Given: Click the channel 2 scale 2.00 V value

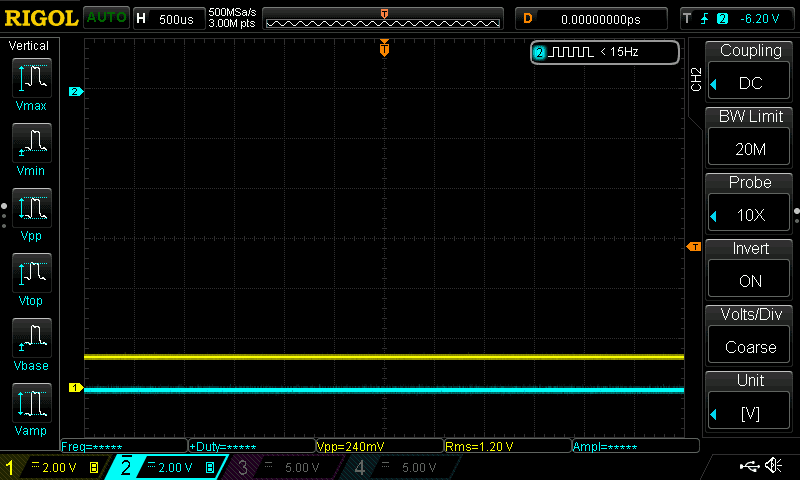Looking at the screenshot, I should coord(175,467).
